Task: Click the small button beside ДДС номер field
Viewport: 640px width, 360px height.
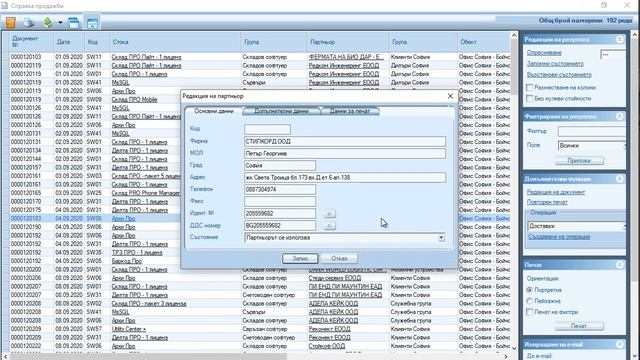Action: pyautogui.click(x=329, y=225)
